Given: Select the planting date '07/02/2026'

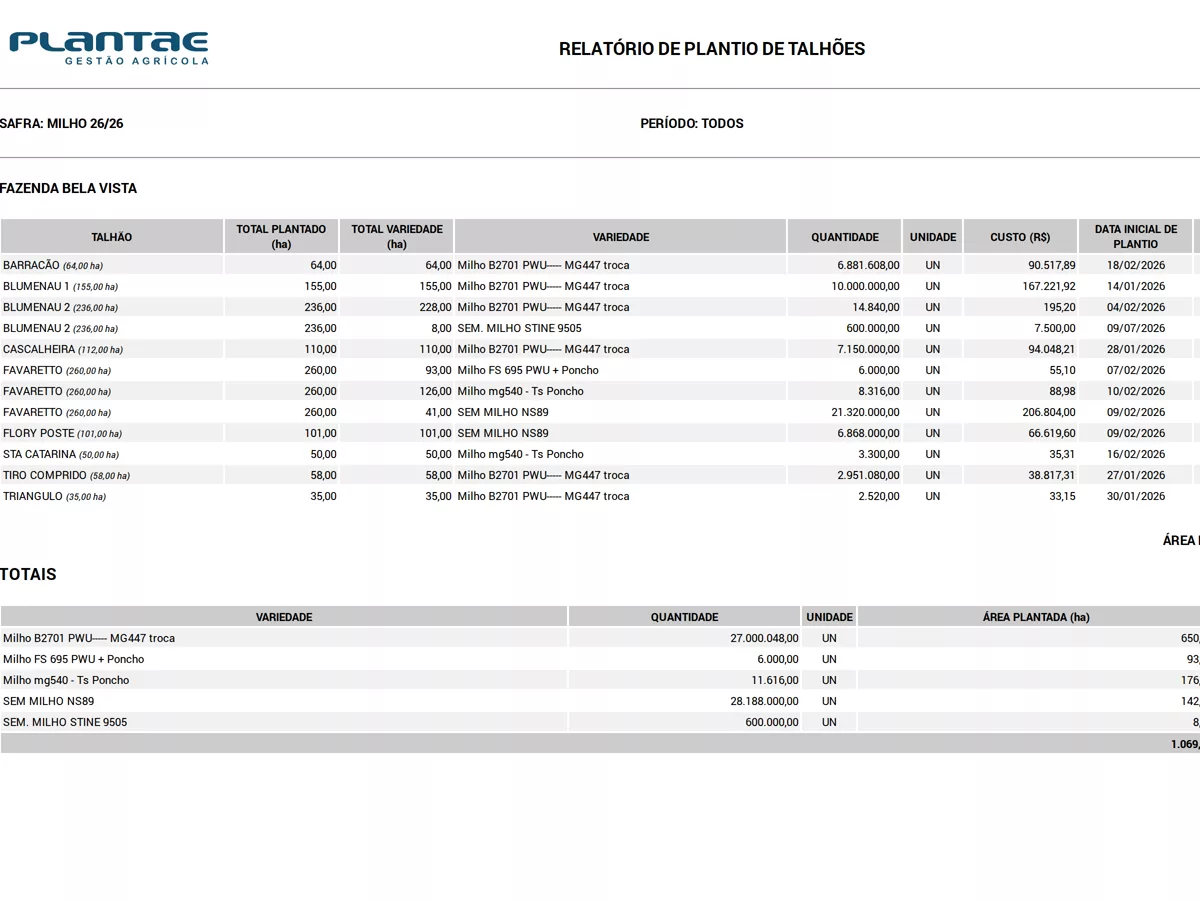Looking at the screenshot, I should point(1136,370).
